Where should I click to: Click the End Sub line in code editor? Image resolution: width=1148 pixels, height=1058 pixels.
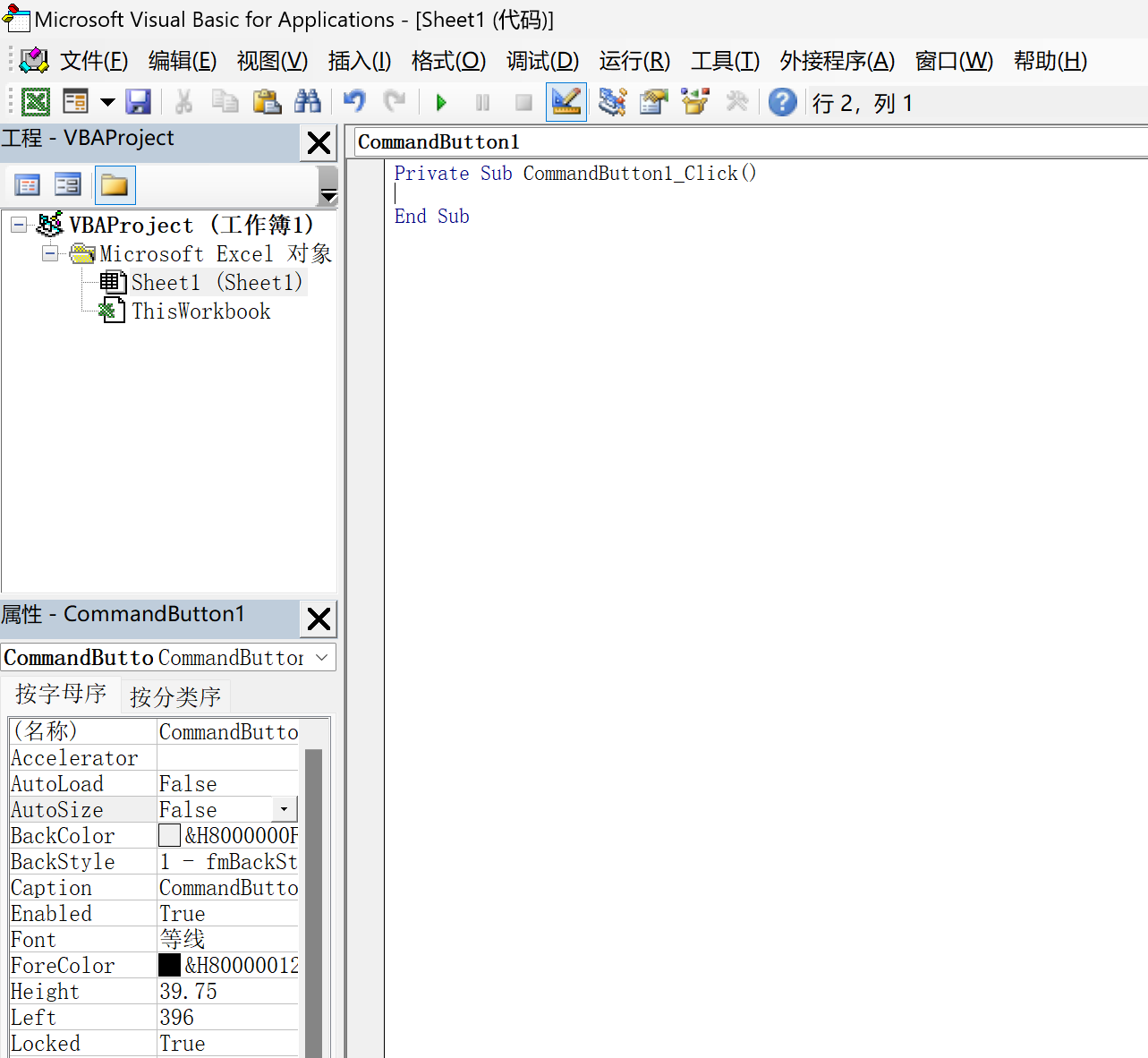[432, 216]
